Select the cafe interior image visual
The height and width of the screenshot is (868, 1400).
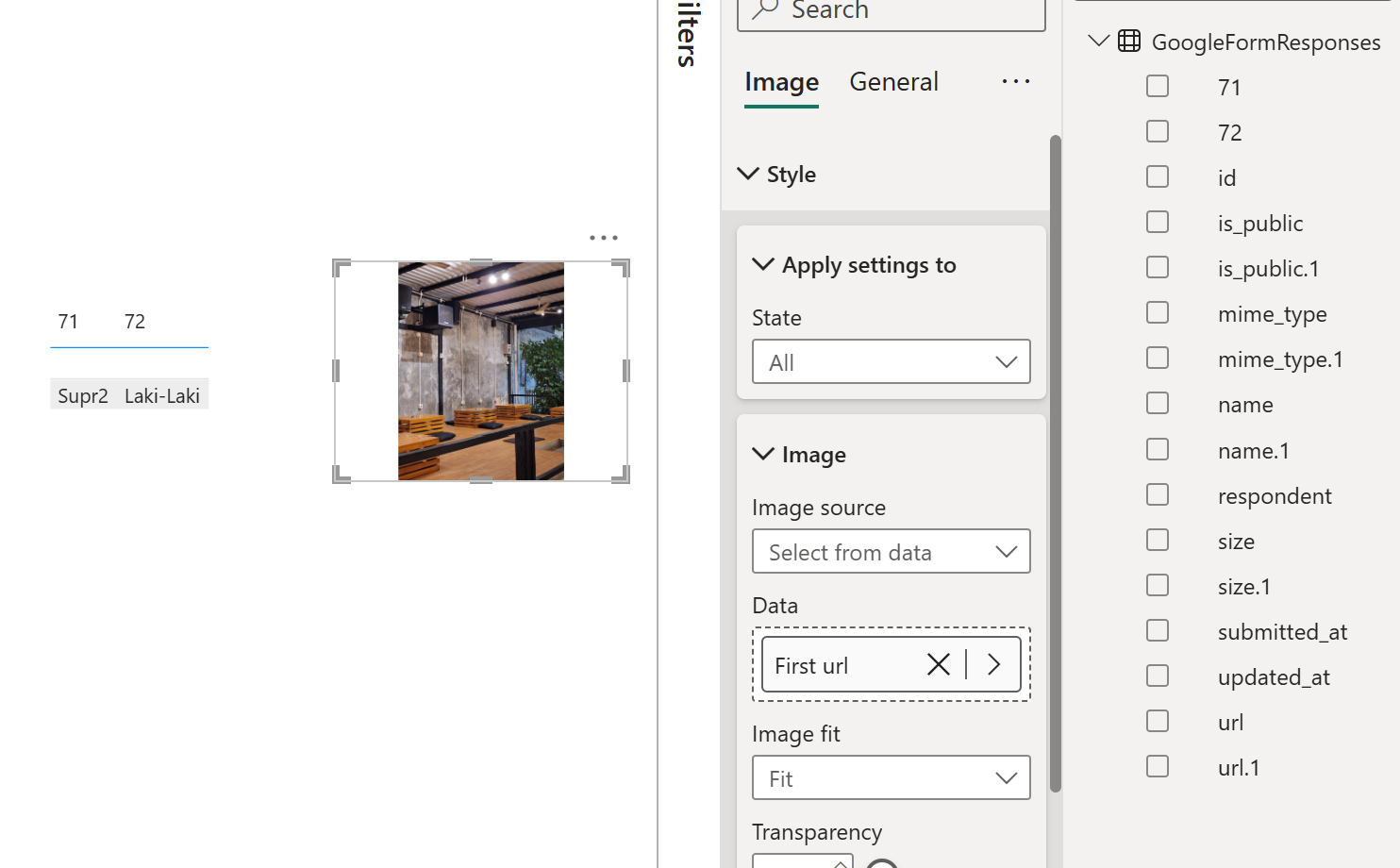pos(481,371)
